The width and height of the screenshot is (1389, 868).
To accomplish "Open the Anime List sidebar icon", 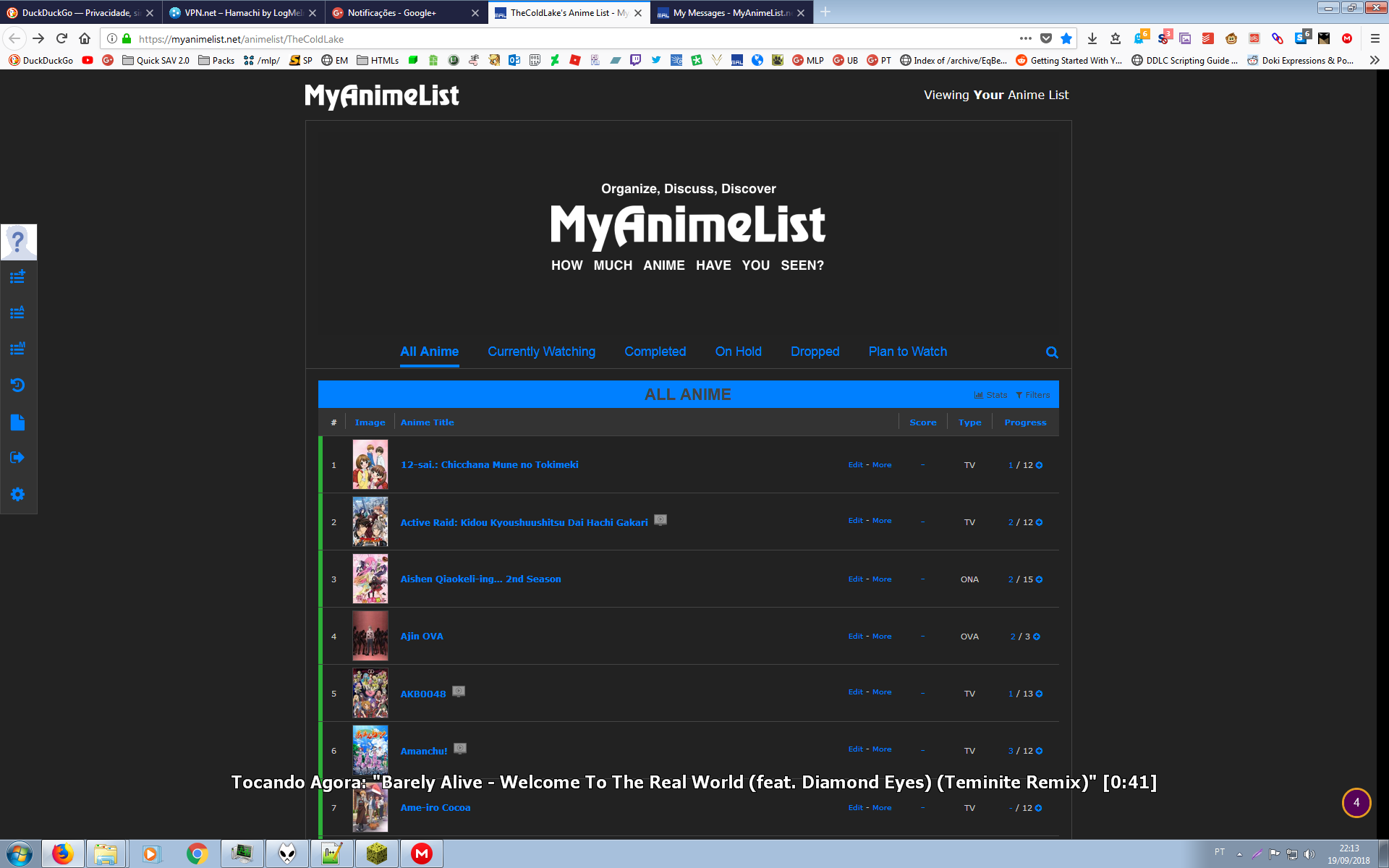I will (x=17, y=312).
